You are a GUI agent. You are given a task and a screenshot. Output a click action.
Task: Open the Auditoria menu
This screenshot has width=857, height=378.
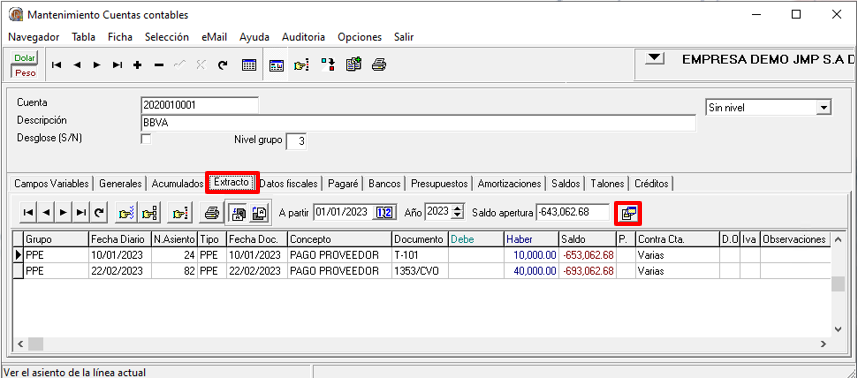point(303,37)
